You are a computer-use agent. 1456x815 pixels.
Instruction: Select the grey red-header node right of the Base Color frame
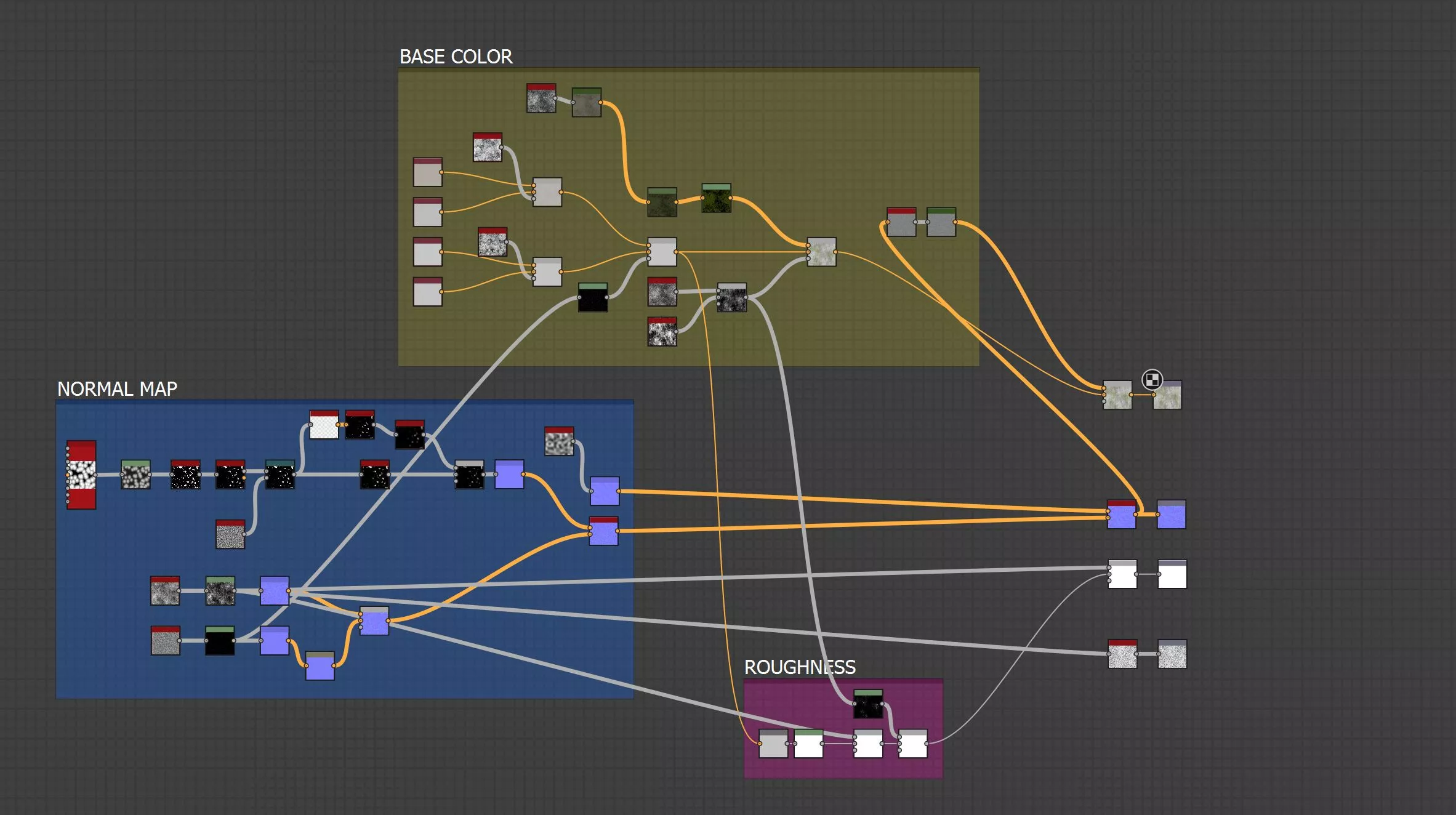point(901,222)
